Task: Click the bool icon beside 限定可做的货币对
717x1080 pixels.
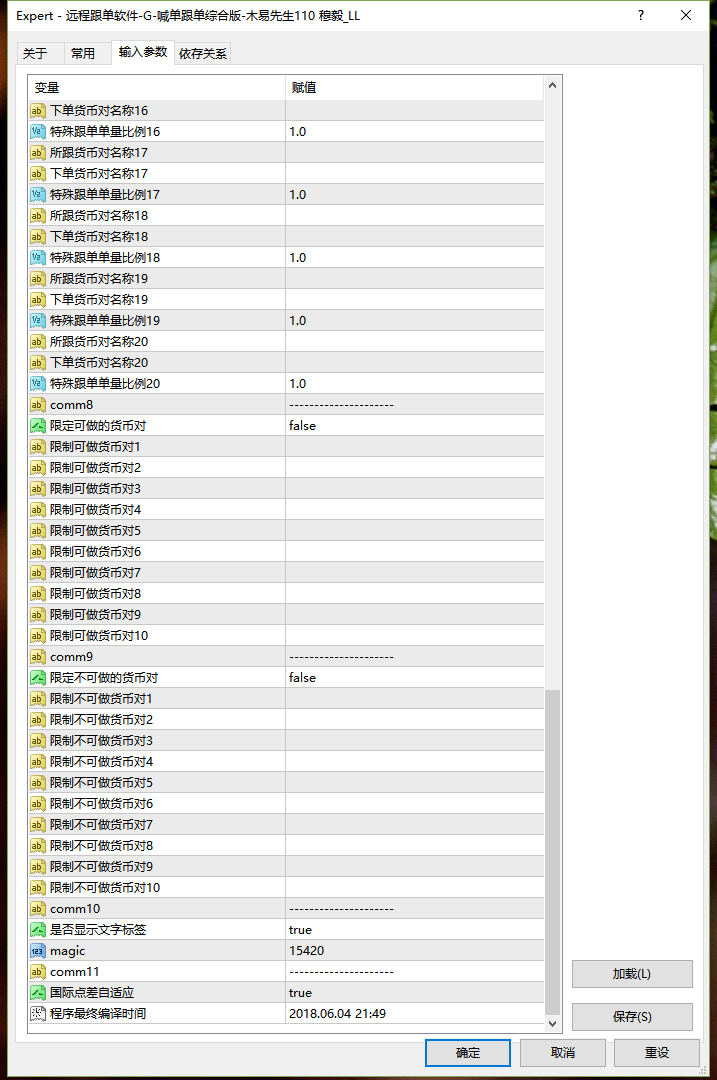Action: coord(38,426)
